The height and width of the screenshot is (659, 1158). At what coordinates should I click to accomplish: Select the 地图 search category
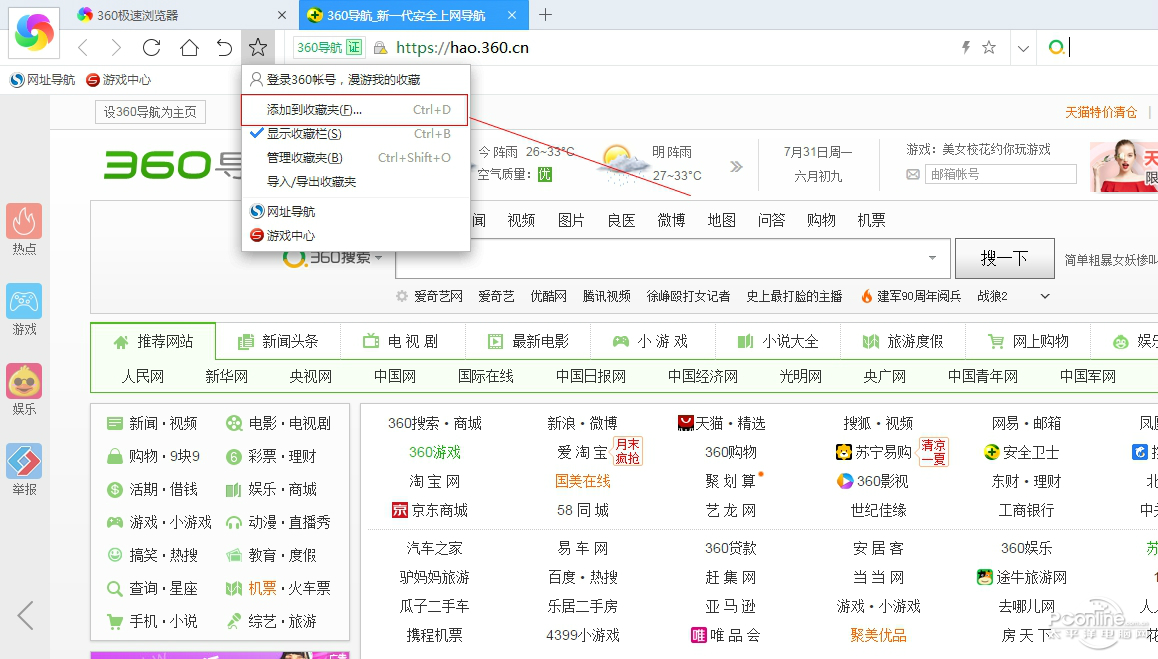722,220
